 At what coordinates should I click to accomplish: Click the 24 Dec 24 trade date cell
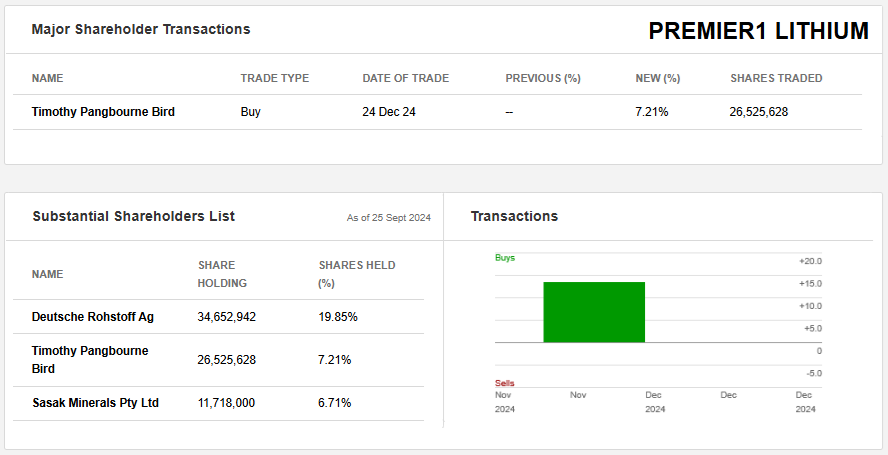[389, 112]
